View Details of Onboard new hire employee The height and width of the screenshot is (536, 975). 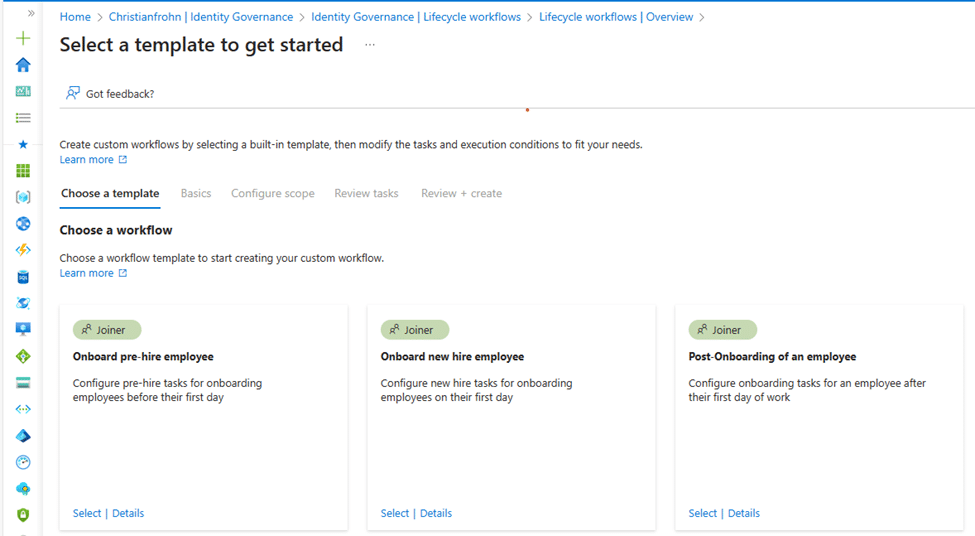436,513
